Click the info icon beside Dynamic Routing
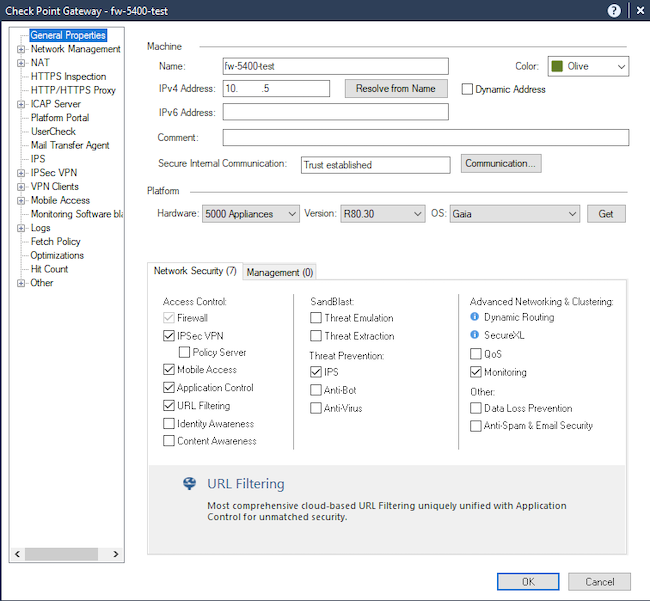 [x=475, y=317]
